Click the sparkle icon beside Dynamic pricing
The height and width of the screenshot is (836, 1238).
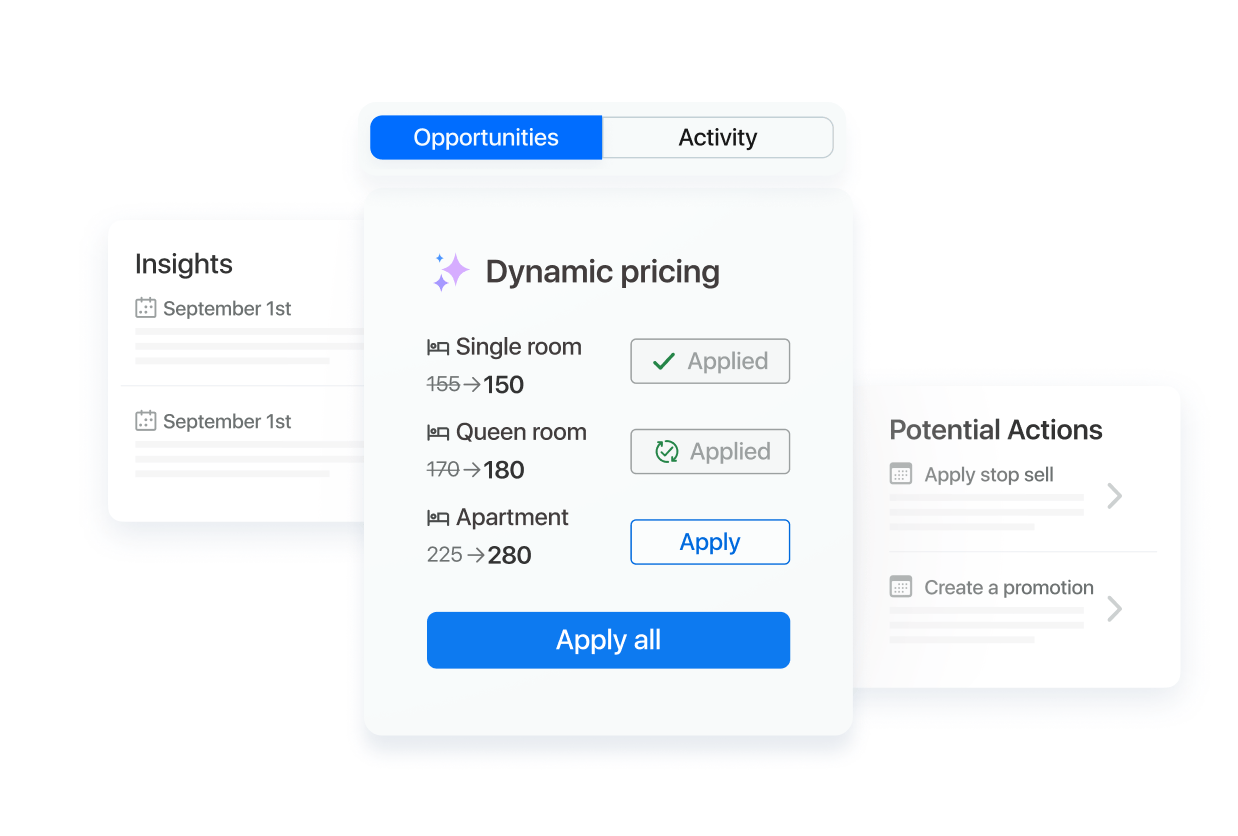[x=450, y=272]
